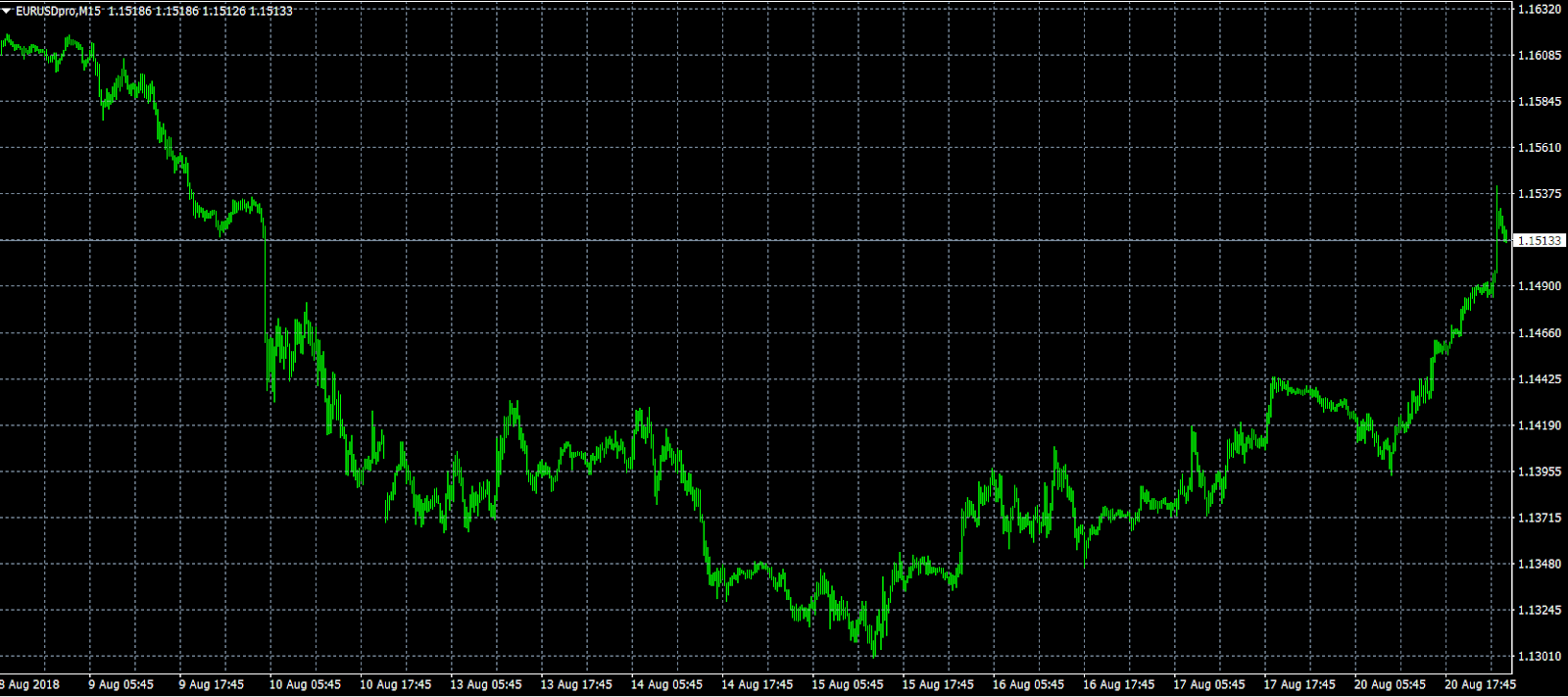Select price scale value 1.14900
Viewport: 1568px width, 697px height.
1539,286
